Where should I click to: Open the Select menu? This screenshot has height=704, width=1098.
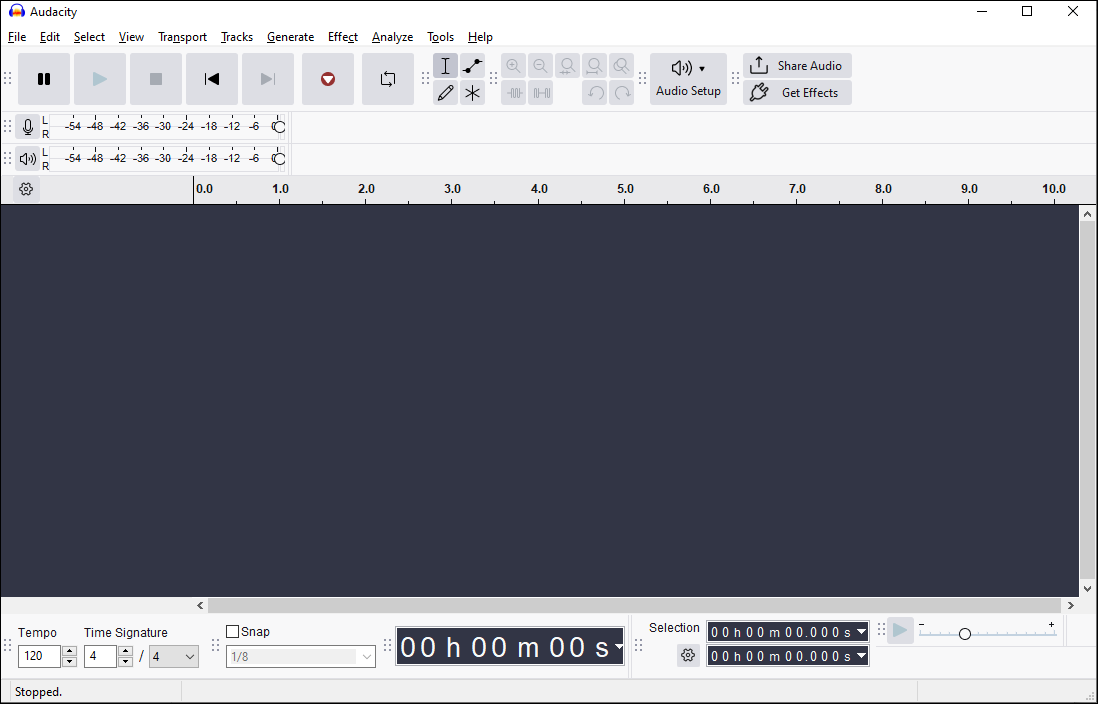coord(89,37)
